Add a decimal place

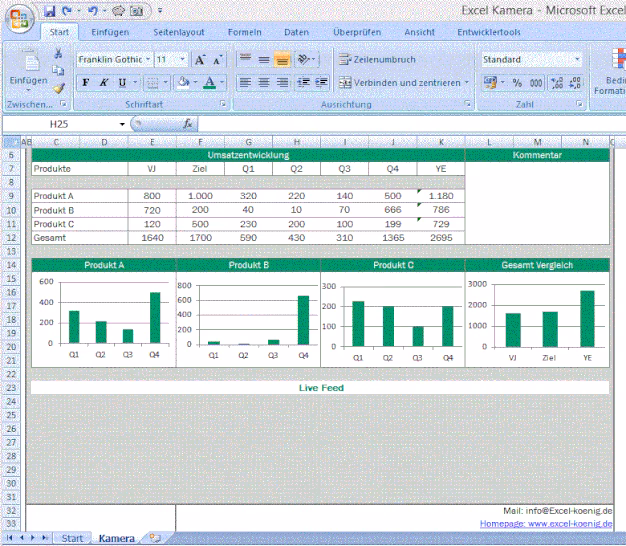point(557,83)
